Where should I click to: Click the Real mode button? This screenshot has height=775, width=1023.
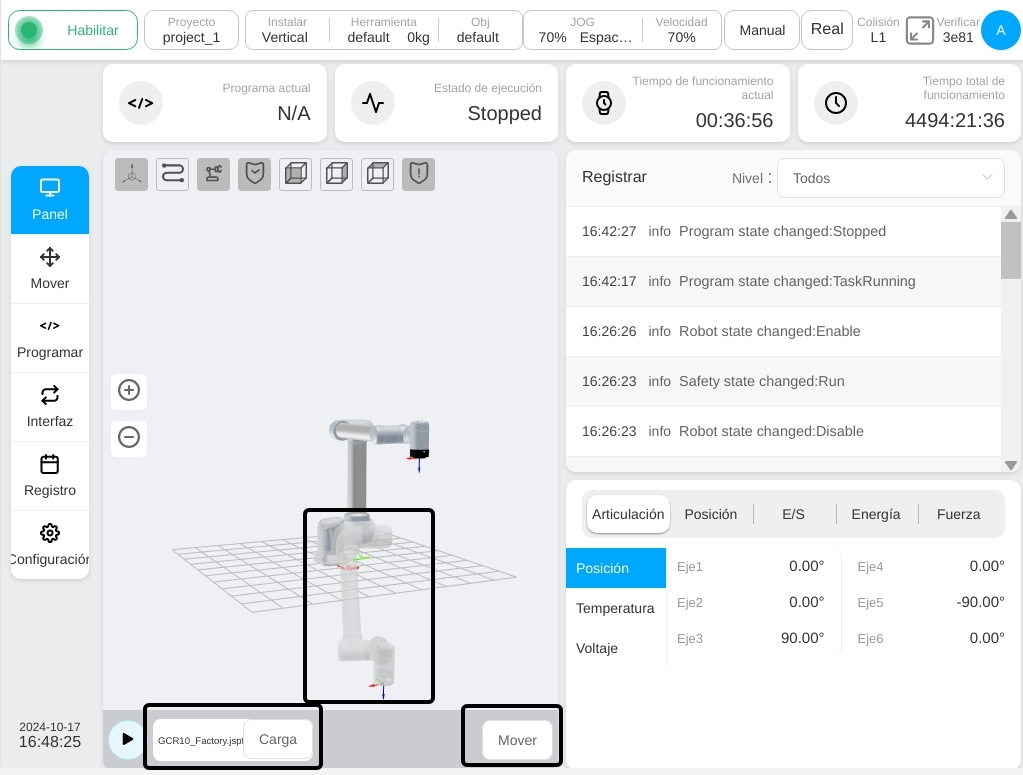click(x=827, y=29)
